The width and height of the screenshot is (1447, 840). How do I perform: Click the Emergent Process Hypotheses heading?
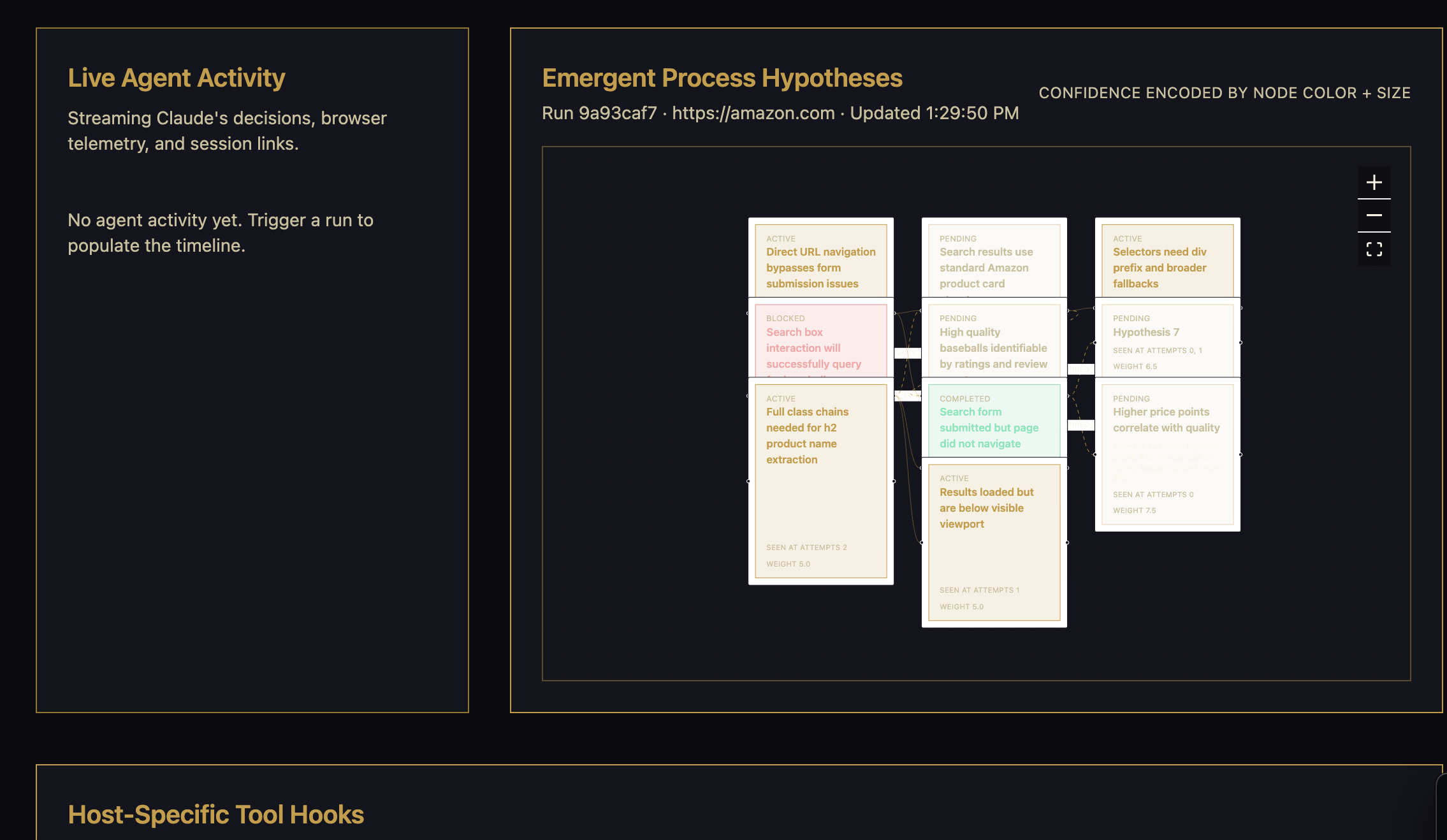point(722,78)
